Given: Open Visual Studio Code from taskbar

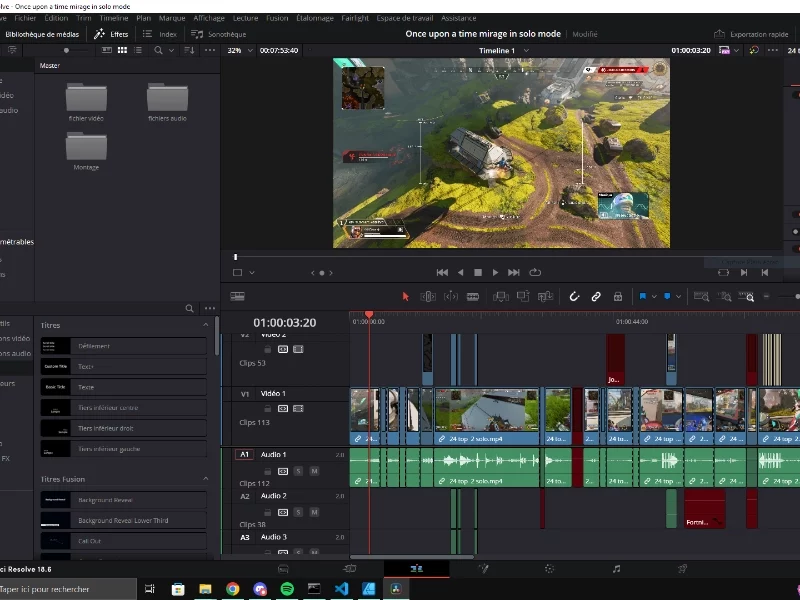Looking at the screenshot, I should point(341,589).
